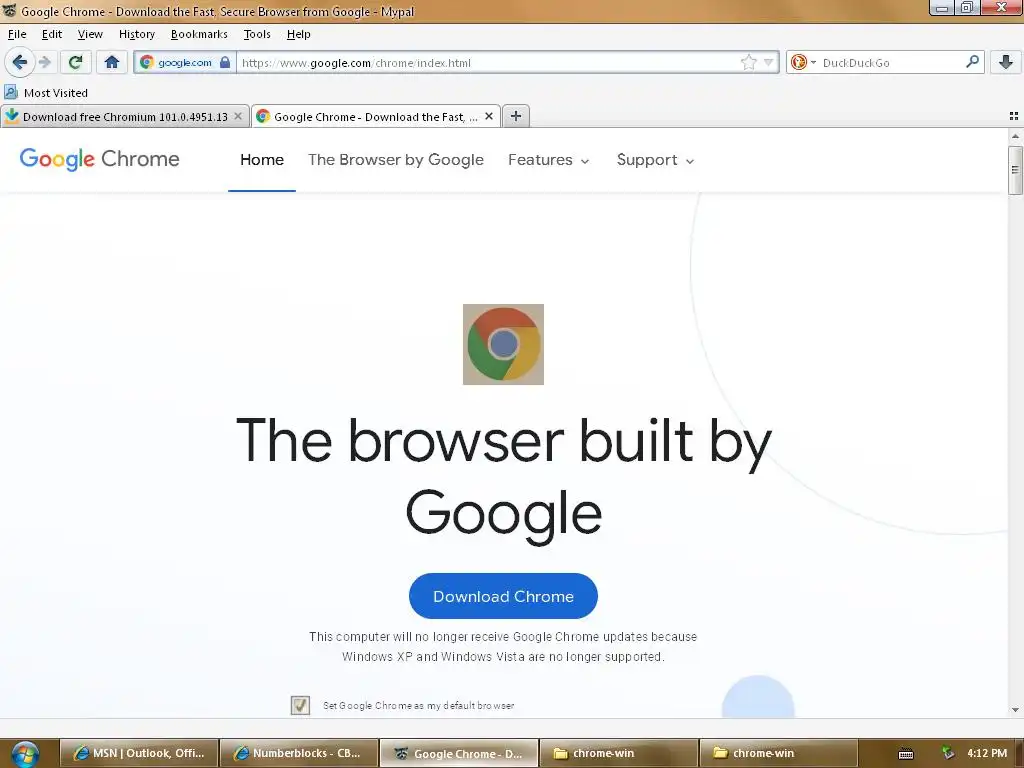Image resolution: width=1024 pixels, height=768 pixels.
Task: Reload the current page
Action: coord(75,63)
